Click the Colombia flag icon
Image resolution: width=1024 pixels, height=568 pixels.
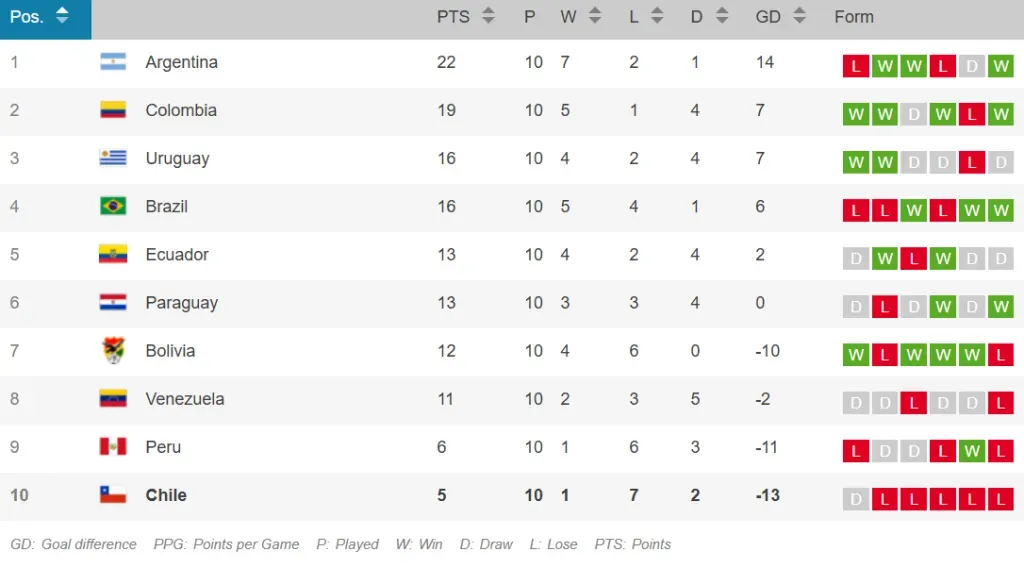pos(113,110)
